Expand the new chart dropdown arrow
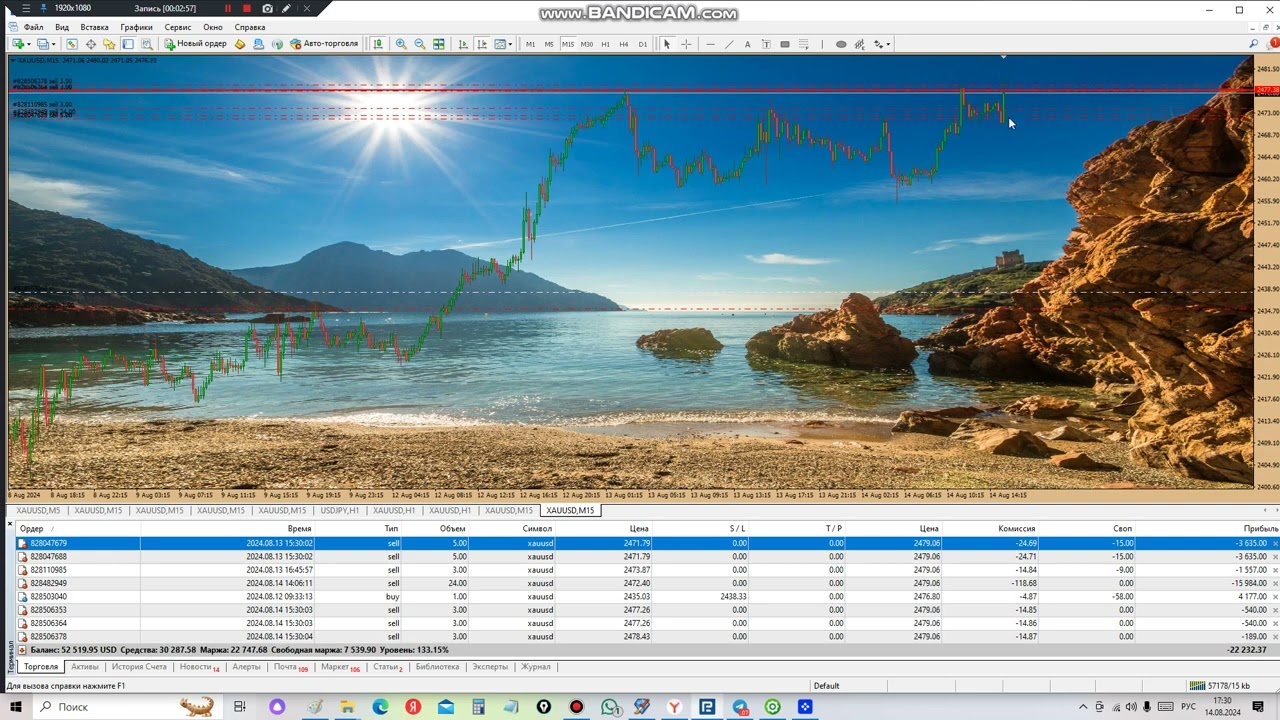 (x=28, y=44)
